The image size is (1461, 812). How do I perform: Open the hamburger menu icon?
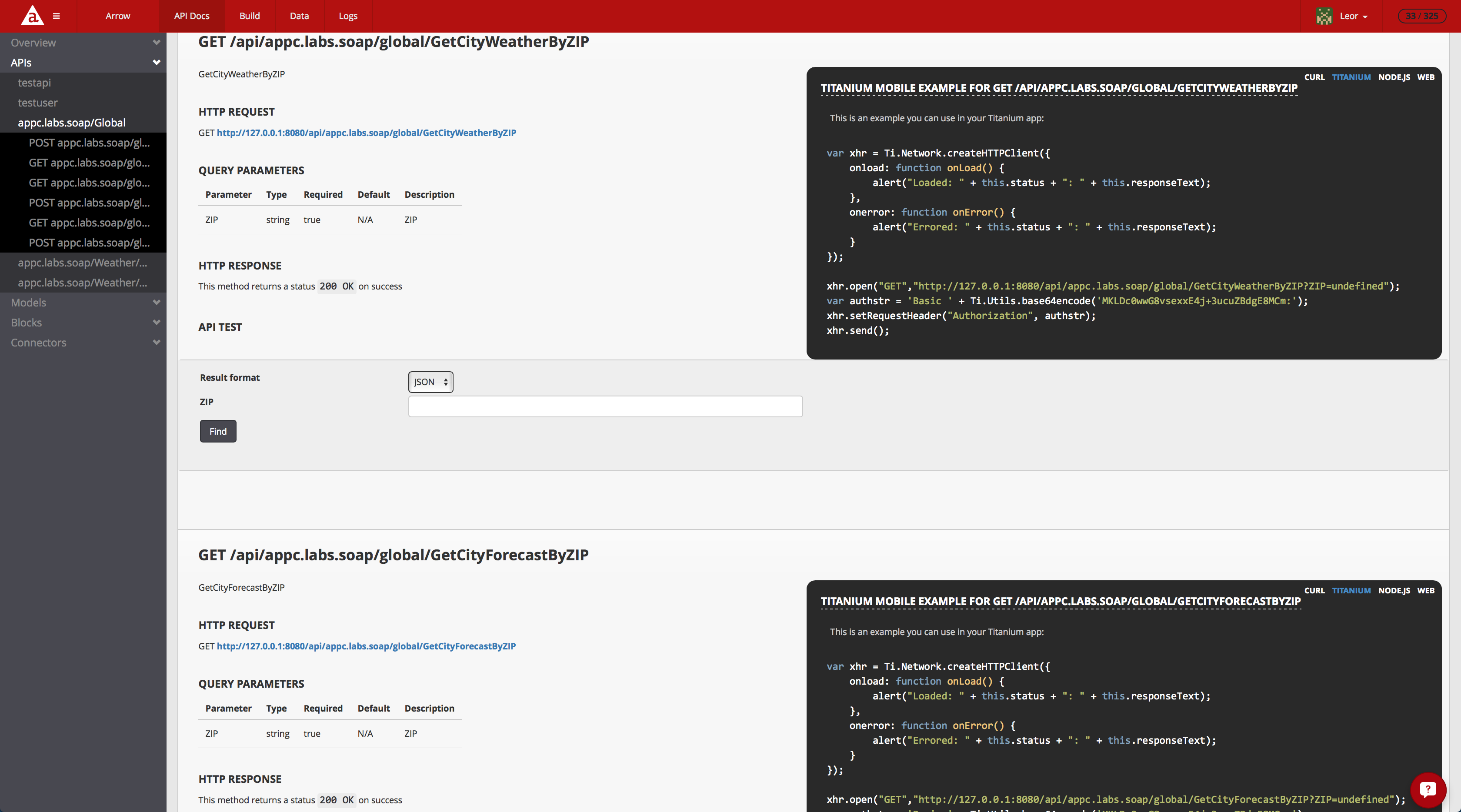(56, 16)
